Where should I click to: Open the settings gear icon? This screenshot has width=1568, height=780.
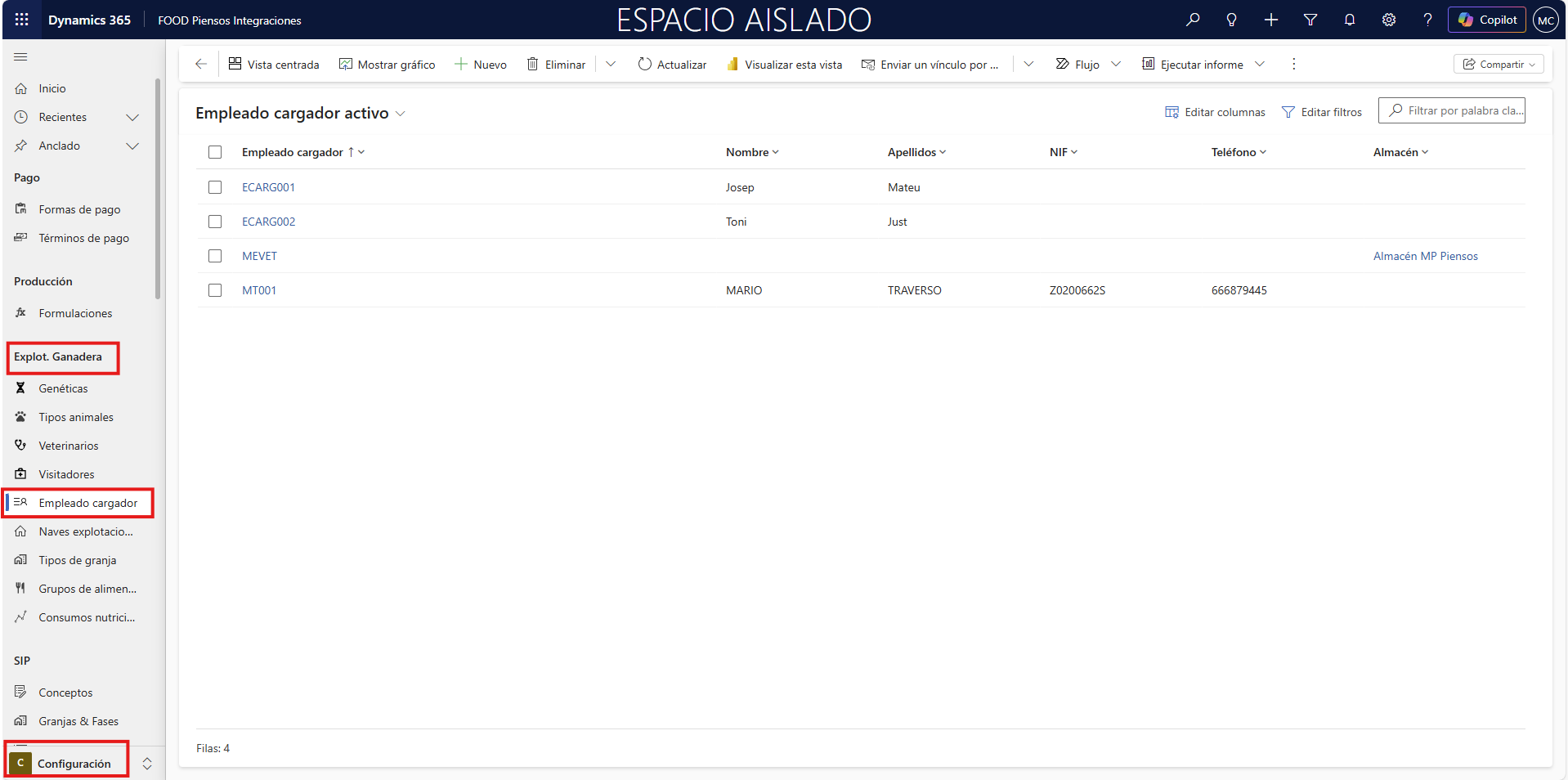pyautogui.click(x=1389, y=20)
